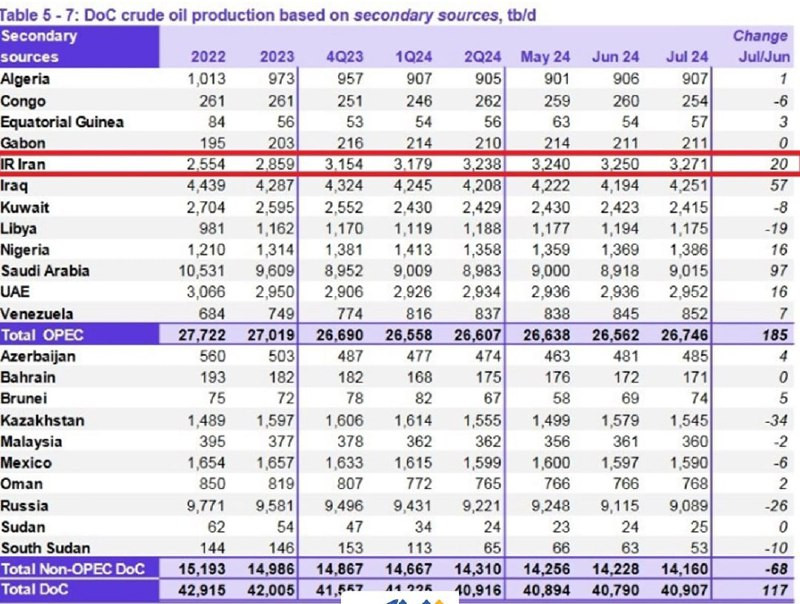800x604 pixels.
Task: Select Congo country name
Action: (x=23, y=101)
